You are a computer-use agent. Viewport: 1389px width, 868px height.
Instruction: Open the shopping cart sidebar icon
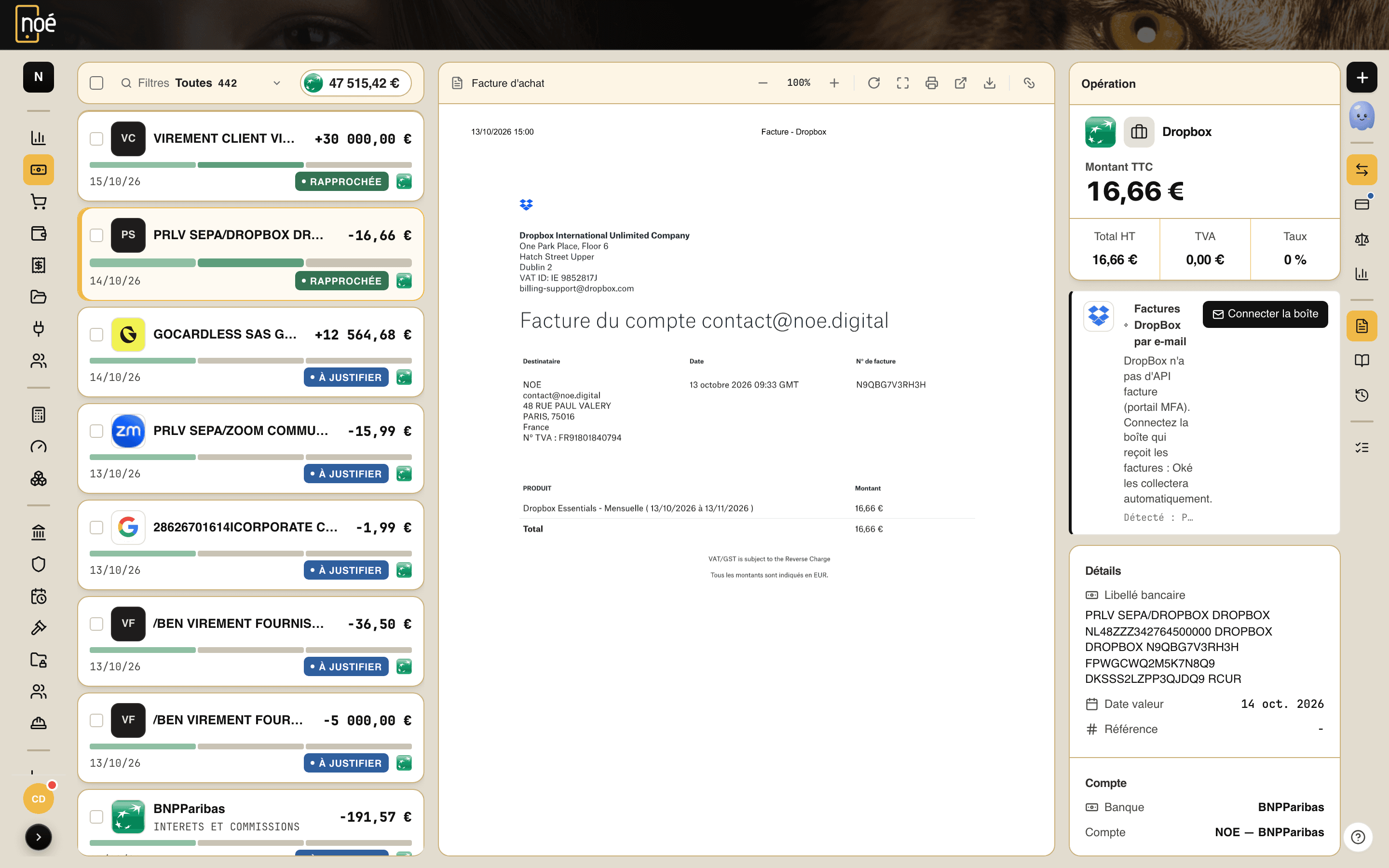39,202
